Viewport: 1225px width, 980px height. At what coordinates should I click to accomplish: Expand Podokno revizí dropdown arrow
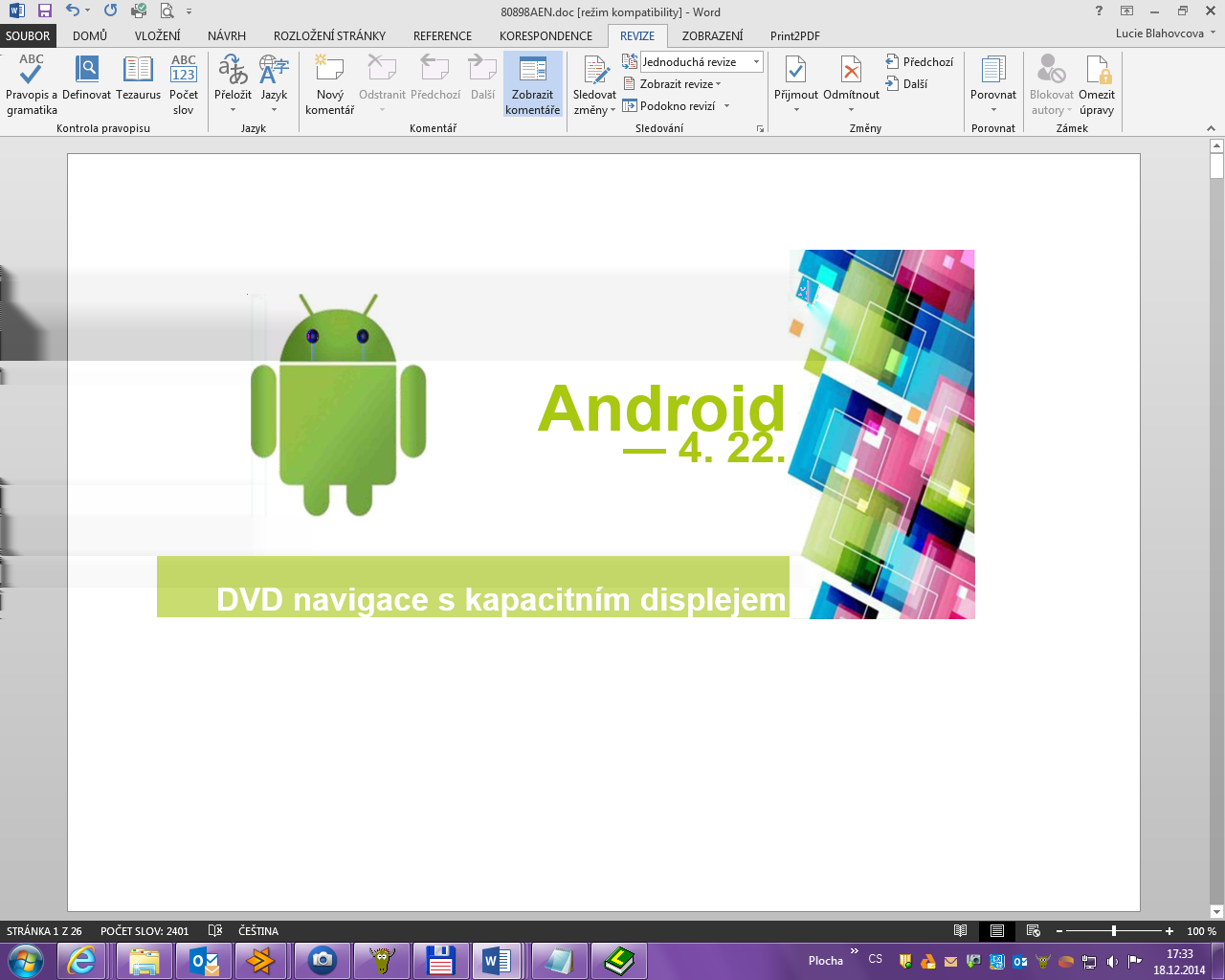click(x=727, y=106)
